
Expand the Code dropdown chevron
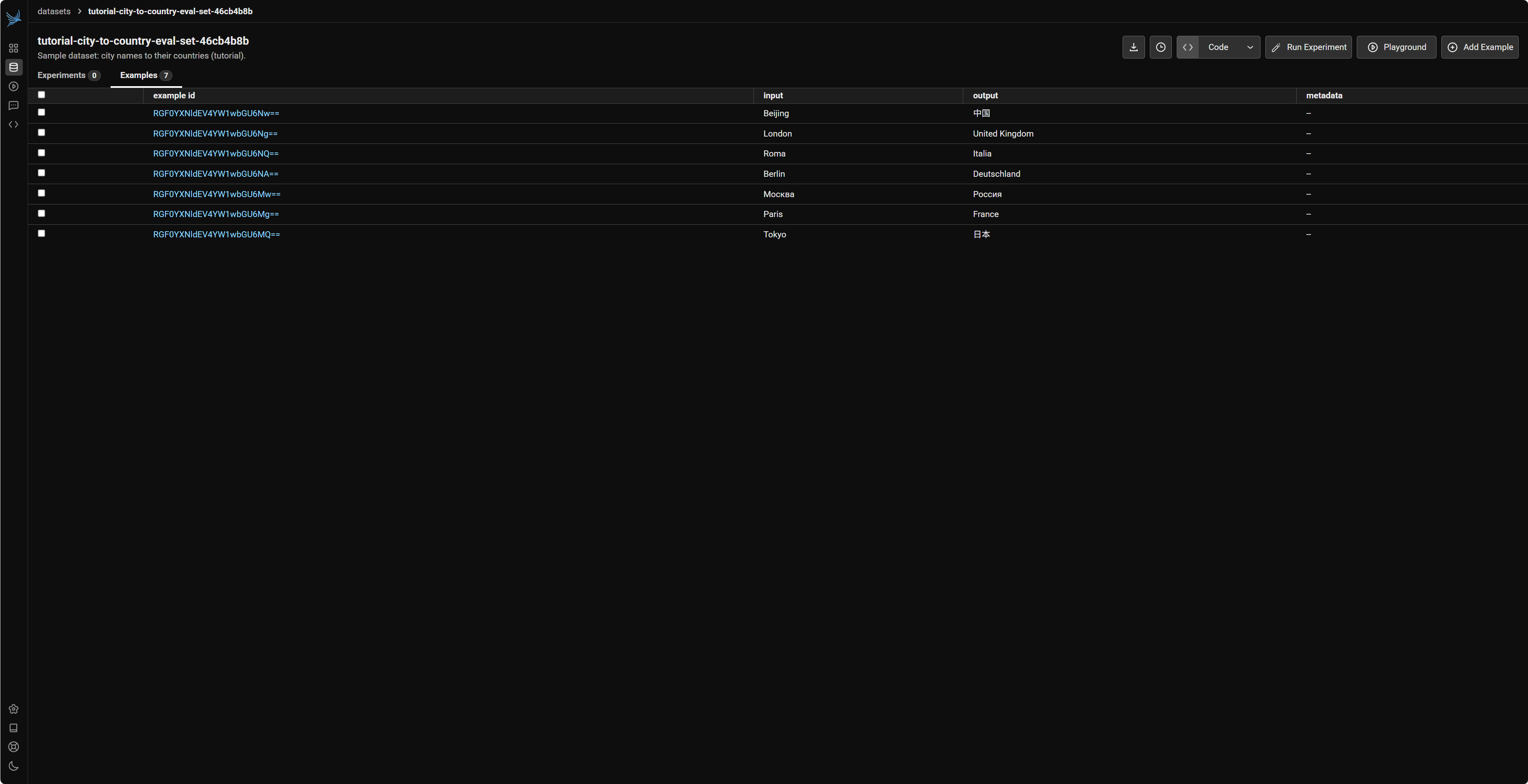[x=1250, y=48]
